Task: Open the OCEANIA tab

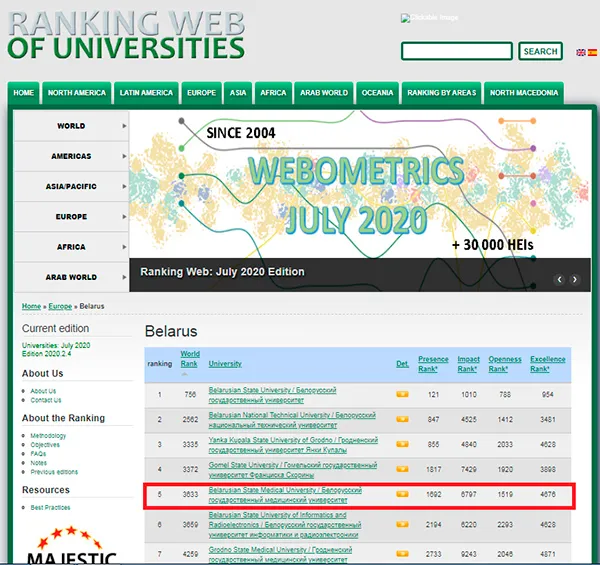Action: click(377, 93)
